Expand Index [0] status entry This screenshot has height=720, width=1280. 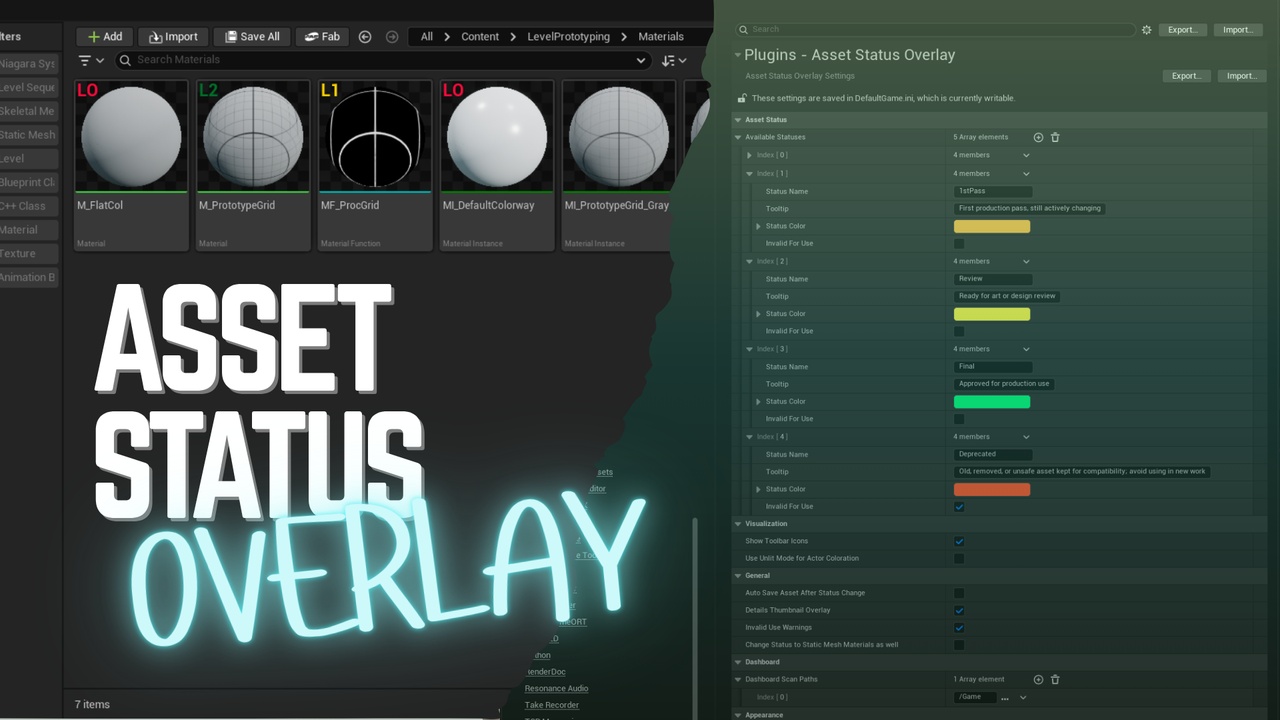pyautogui.click(x=750, y=156)
